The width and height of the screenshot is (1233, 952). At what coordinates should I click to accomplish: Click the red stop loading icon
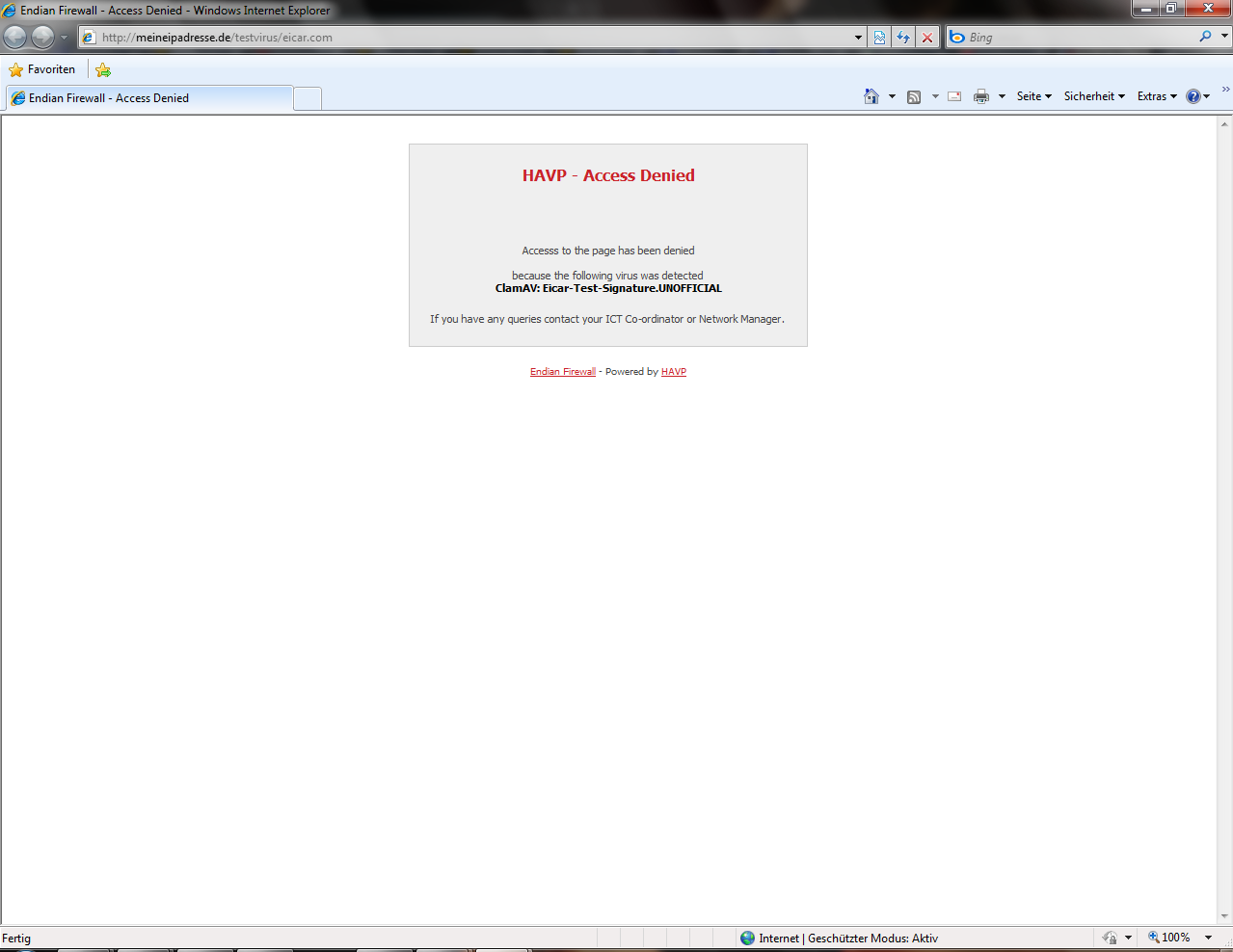point(927,38)
